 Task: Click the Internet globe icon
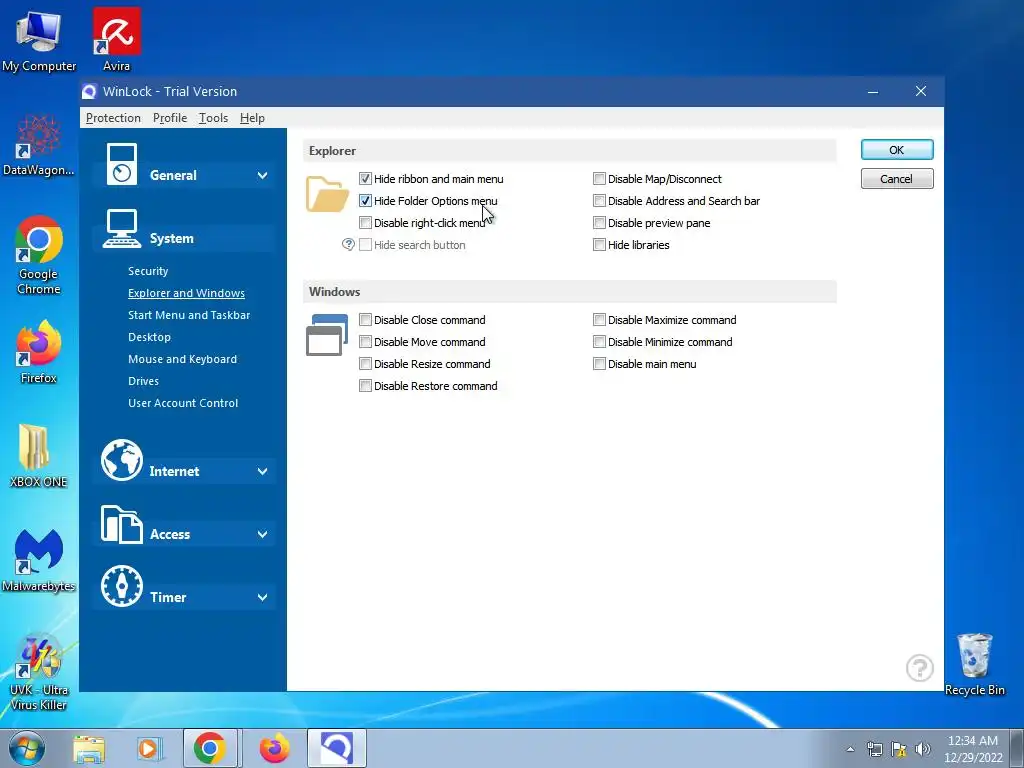click(121, 460)
